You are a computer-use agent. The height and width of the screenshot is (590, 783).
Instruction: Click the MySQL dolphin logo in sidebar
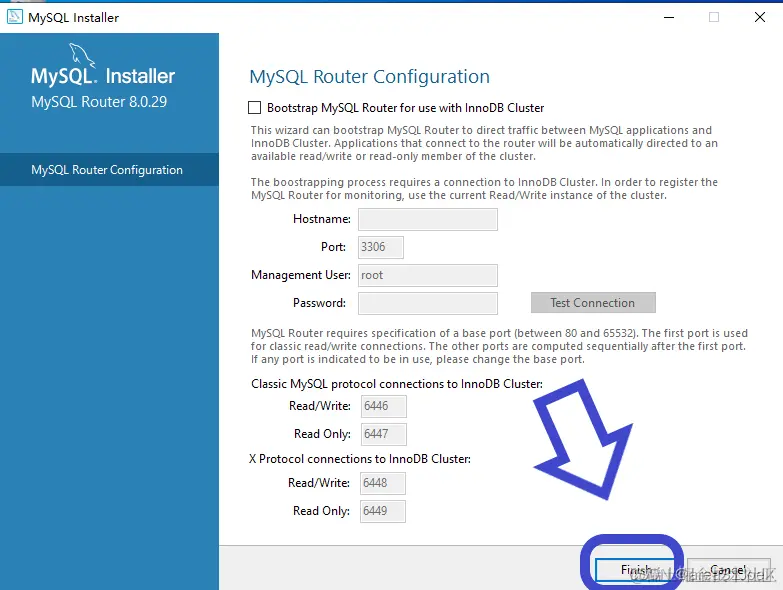82,54
